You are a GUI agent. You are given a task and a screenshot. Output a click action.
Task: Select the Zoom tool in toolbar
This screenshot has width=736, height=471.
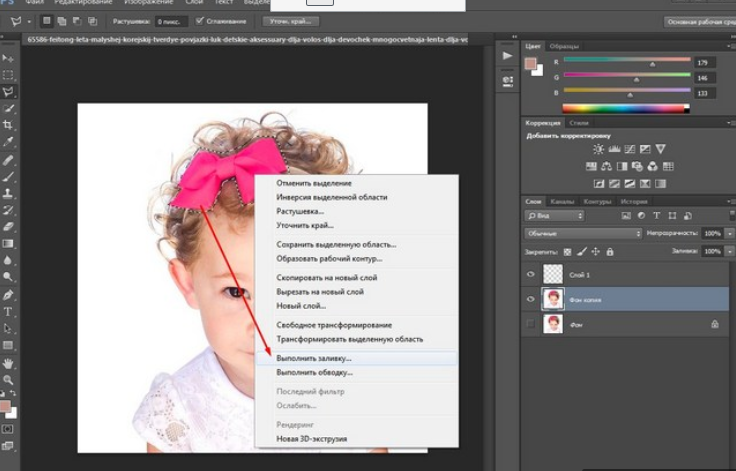point(8,379)
